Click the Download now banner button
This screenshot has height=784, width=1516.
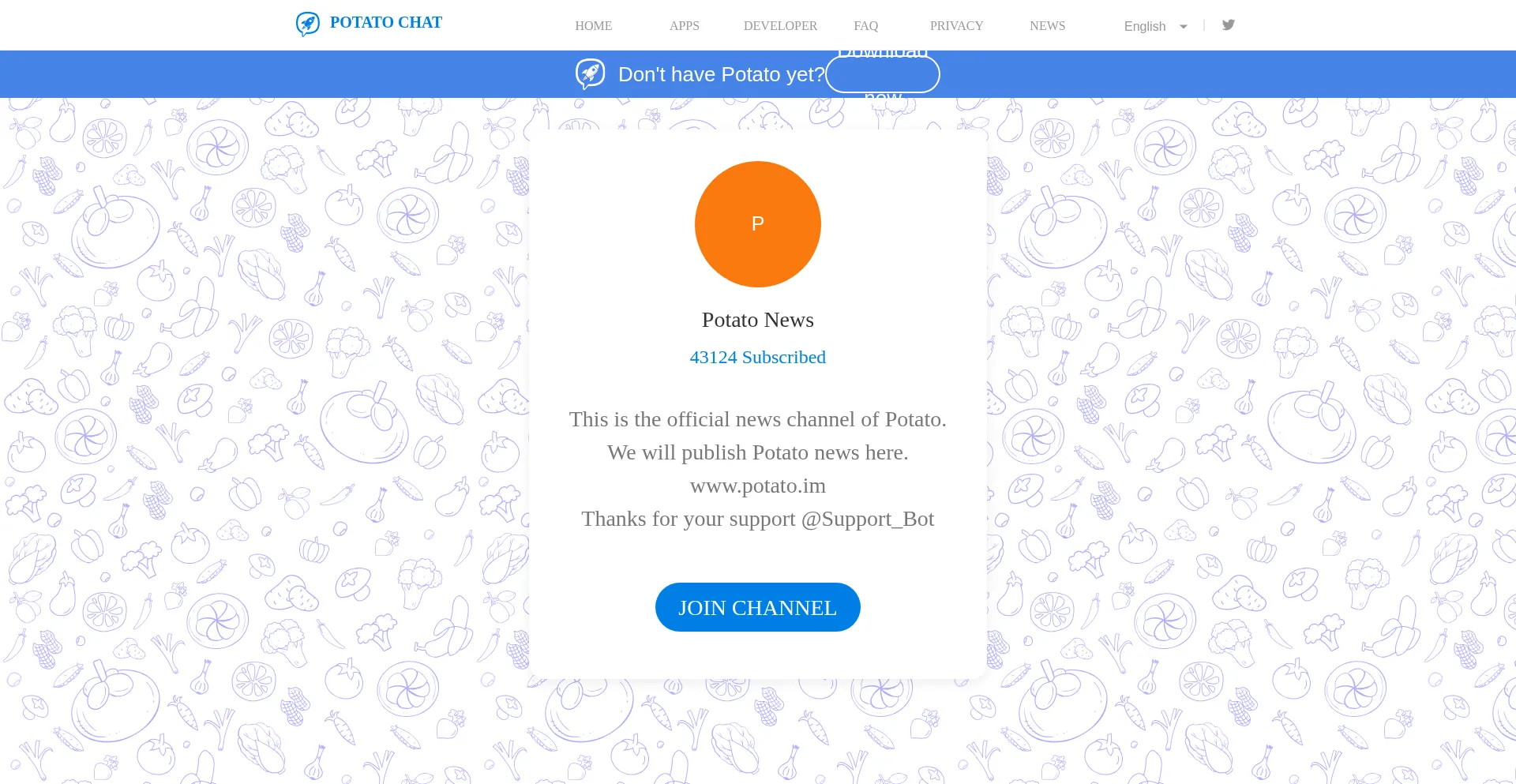[x=883, y=74]
